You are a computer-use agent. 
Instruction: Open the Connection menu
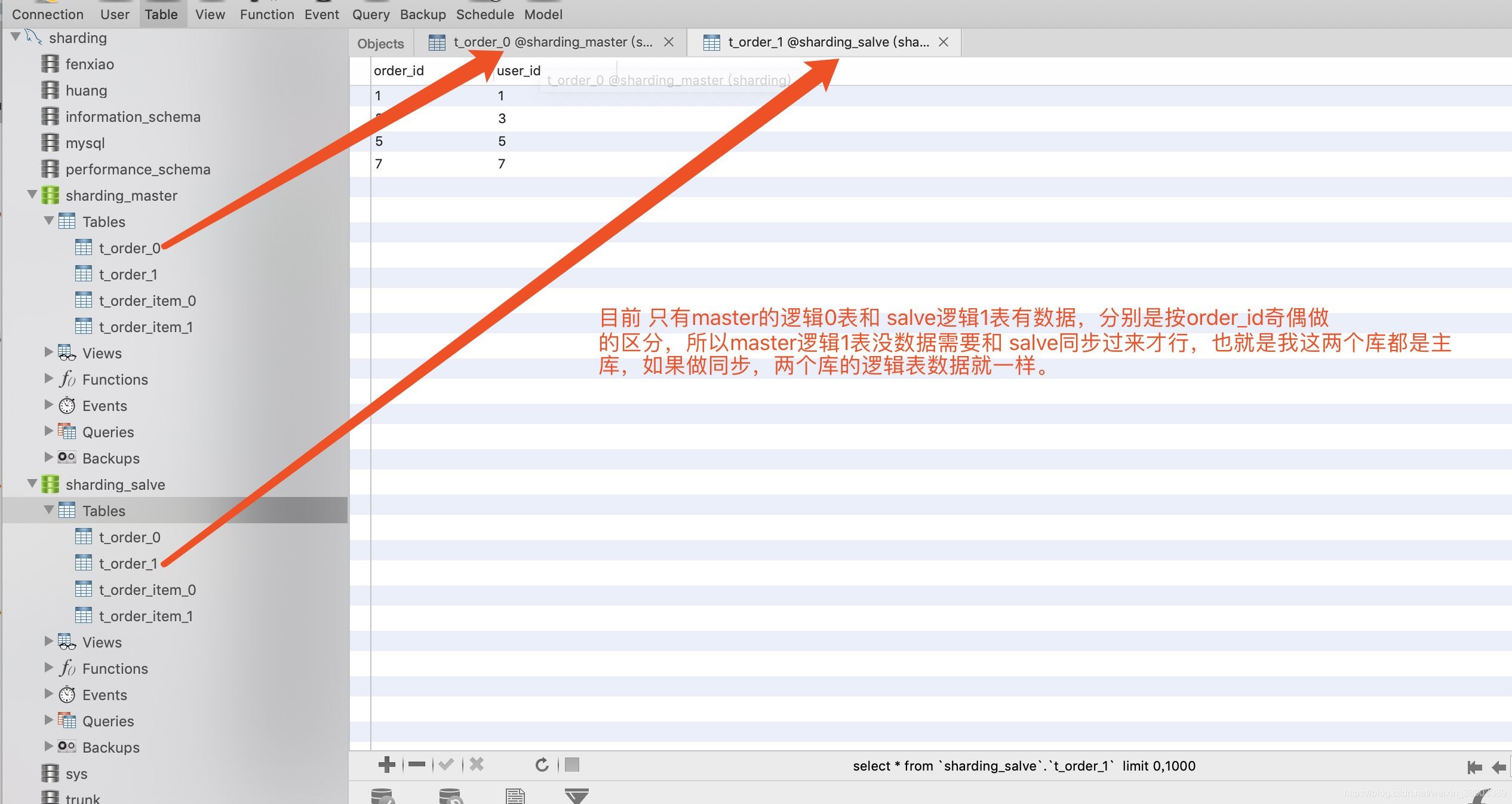(48, 14)
